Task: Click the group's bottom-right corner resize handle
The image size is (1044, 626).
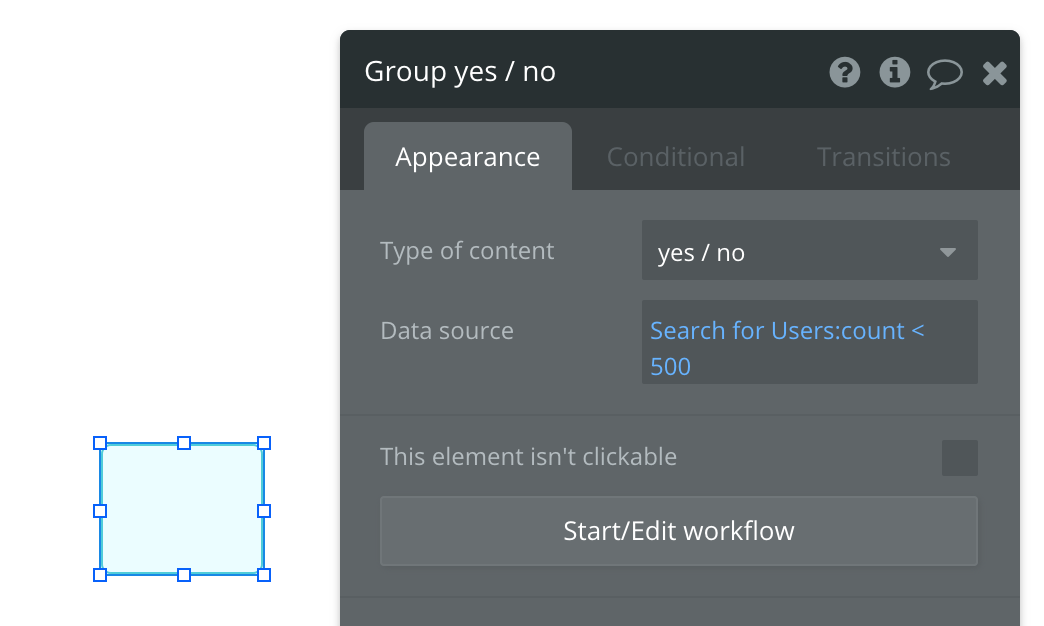Action: (264, 575)
